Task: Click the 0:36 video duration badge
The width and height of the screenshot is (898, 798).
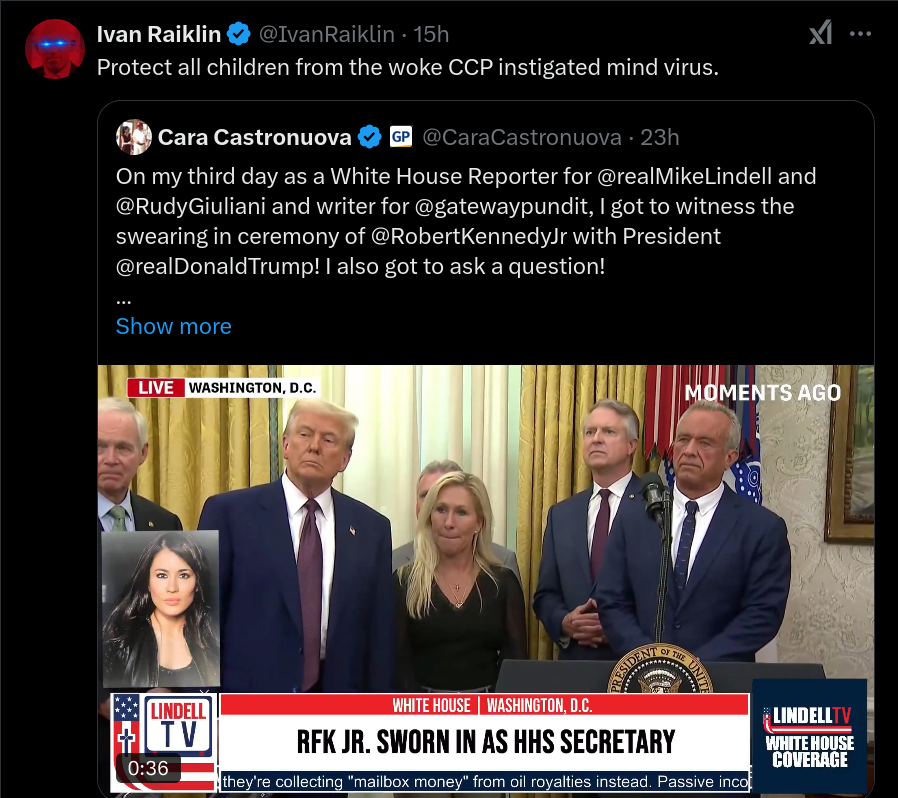Action: tap(148, 768)
